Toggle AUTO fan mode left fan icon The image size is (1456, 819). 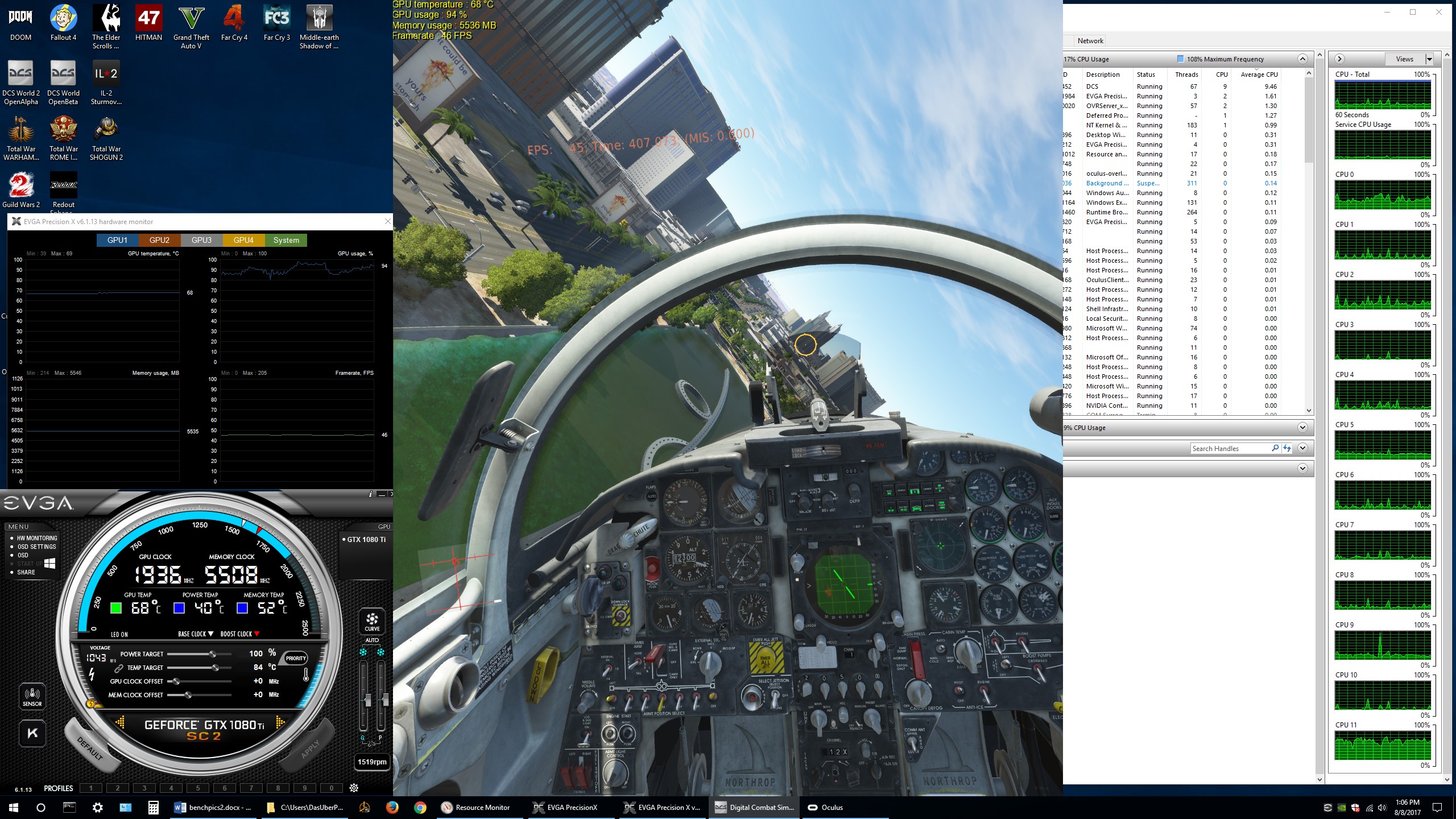tap(363, 652)
